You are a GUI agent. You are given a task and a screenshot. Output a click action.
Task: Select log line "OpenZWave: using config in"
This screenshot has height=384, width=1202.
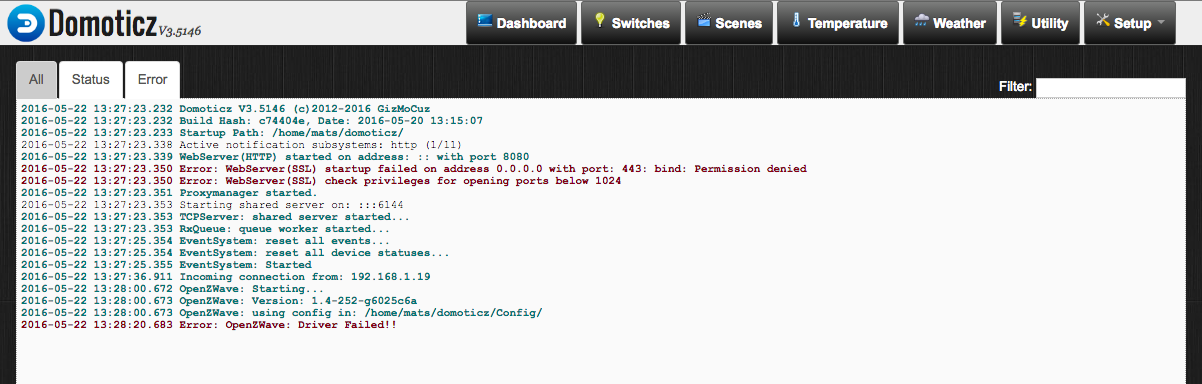[281, 312]
